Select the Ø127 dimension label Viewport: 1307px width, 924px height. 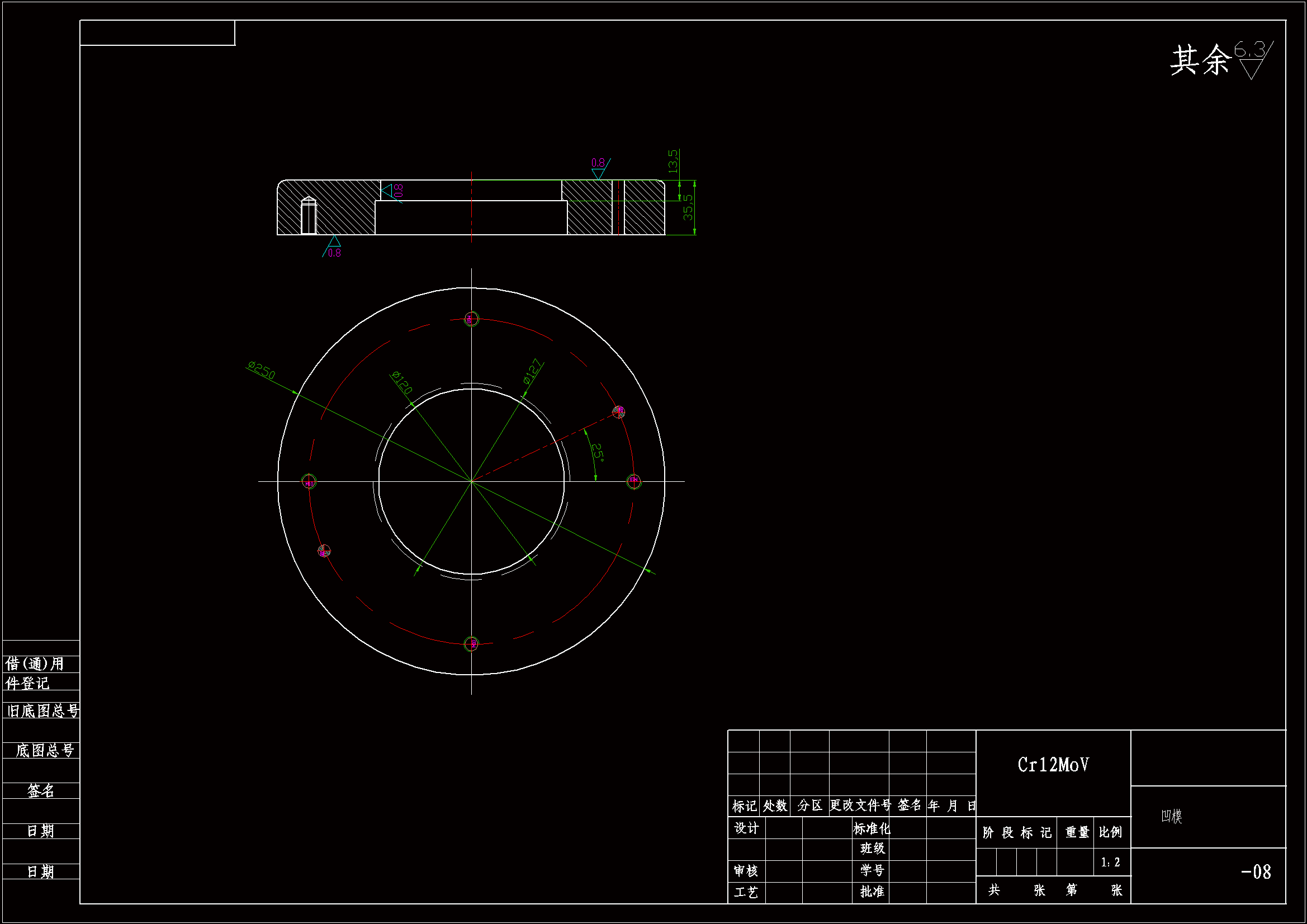coord(533,371)
